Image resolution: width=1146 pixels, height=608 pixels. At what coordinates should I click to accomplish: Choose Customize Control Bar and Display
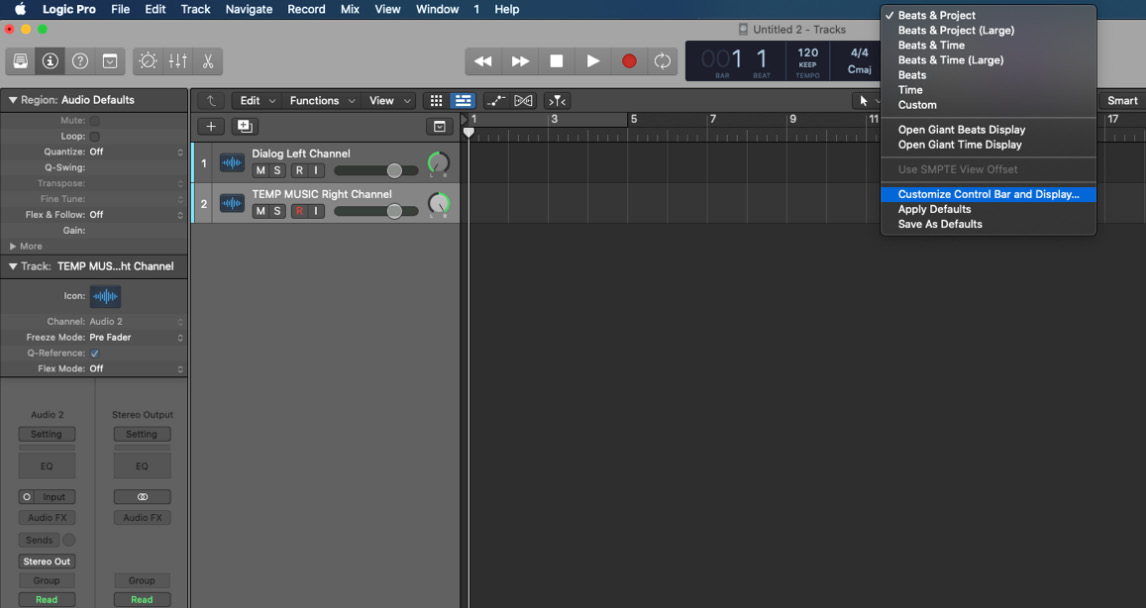[988, 194]
